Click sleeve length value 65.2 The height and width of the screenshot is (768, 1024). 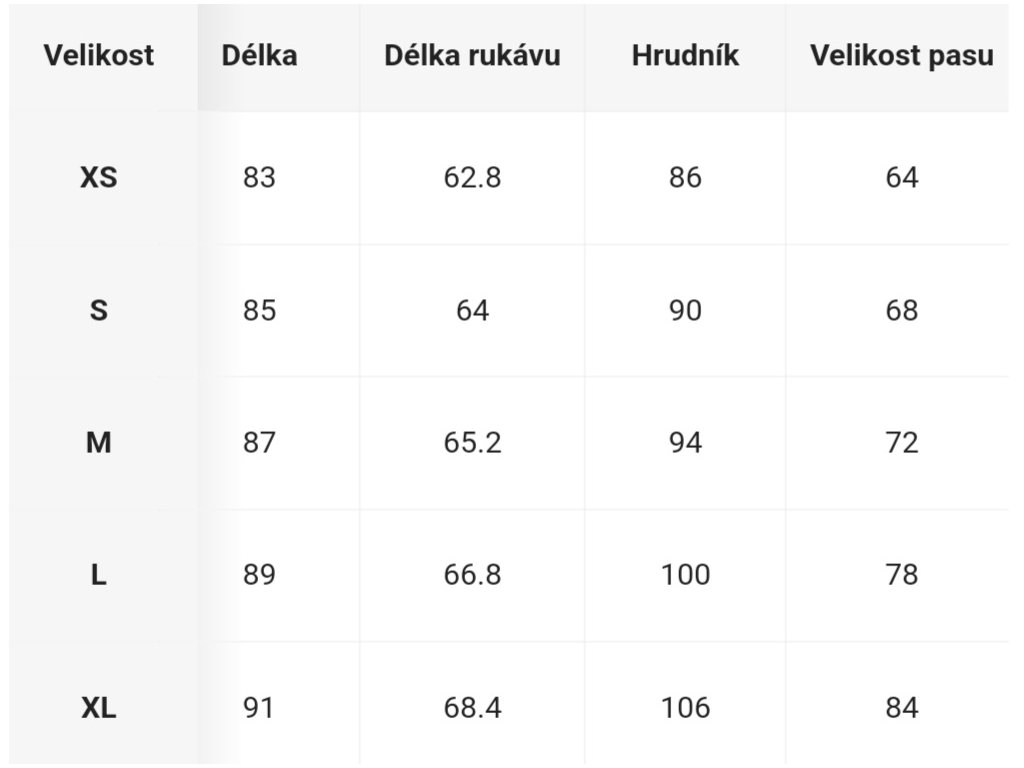click(x=472, y=443)
